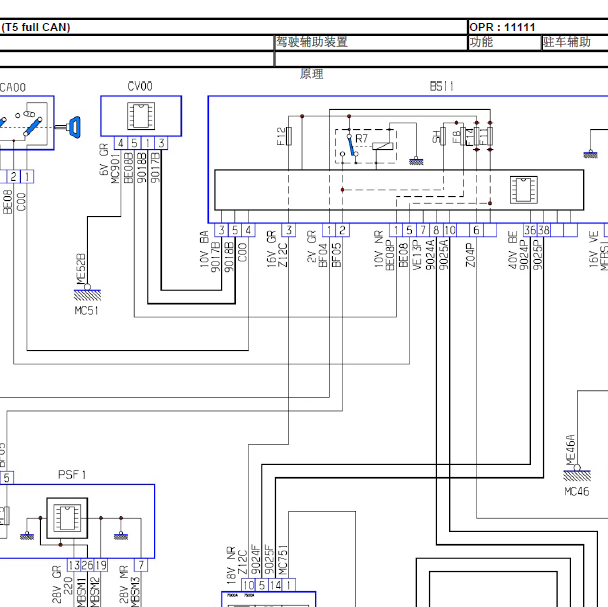Viewport: 608px width, 607px height.
Task: Click pin 26 of the PSF1 connector
Action: pos(87,565)
